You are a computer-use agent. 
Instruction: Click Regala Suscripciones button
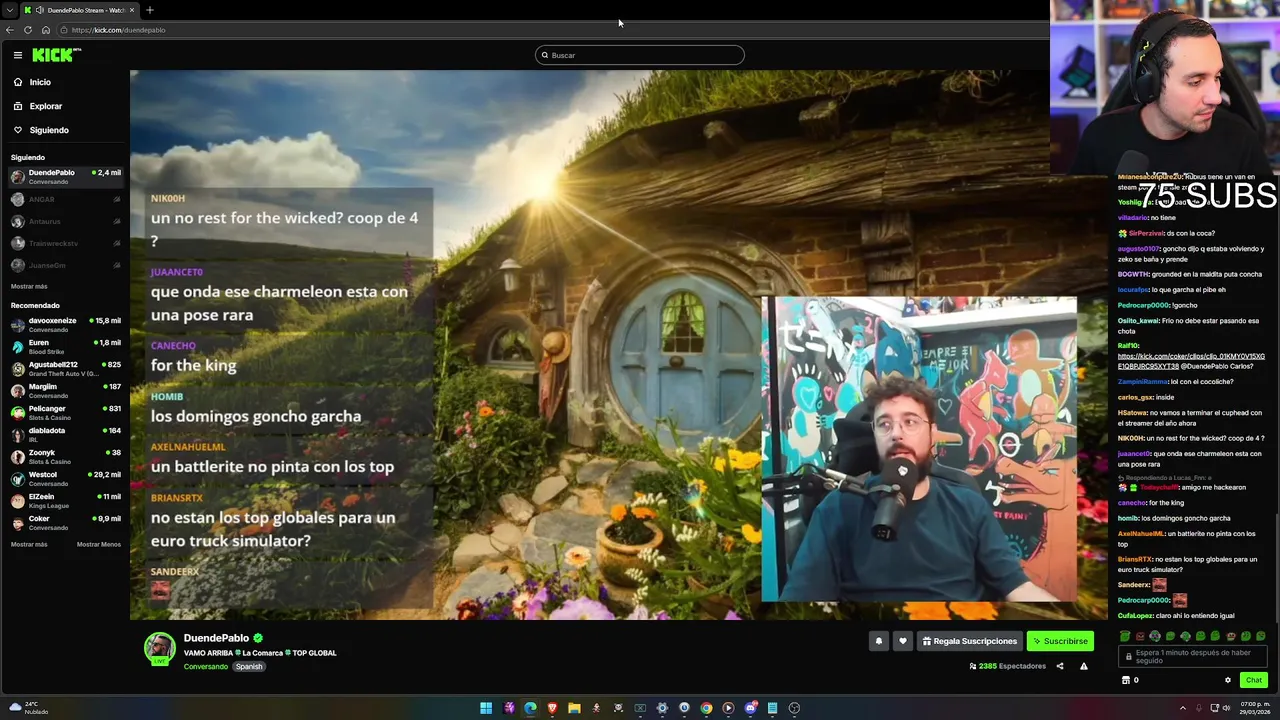(x=970, y=641)
